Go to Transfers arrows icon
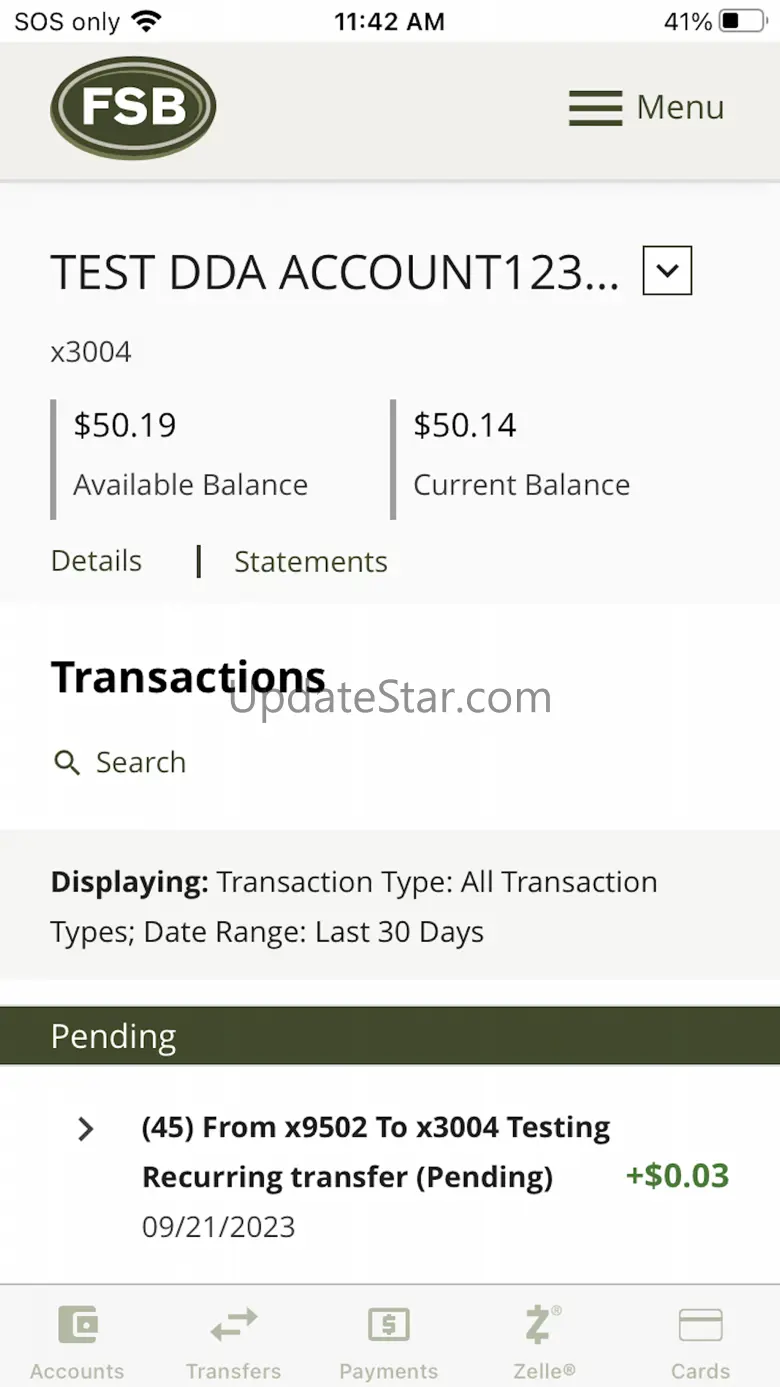The height and width of the screenshot is (1387, 780). click(x=233, y=1326)
